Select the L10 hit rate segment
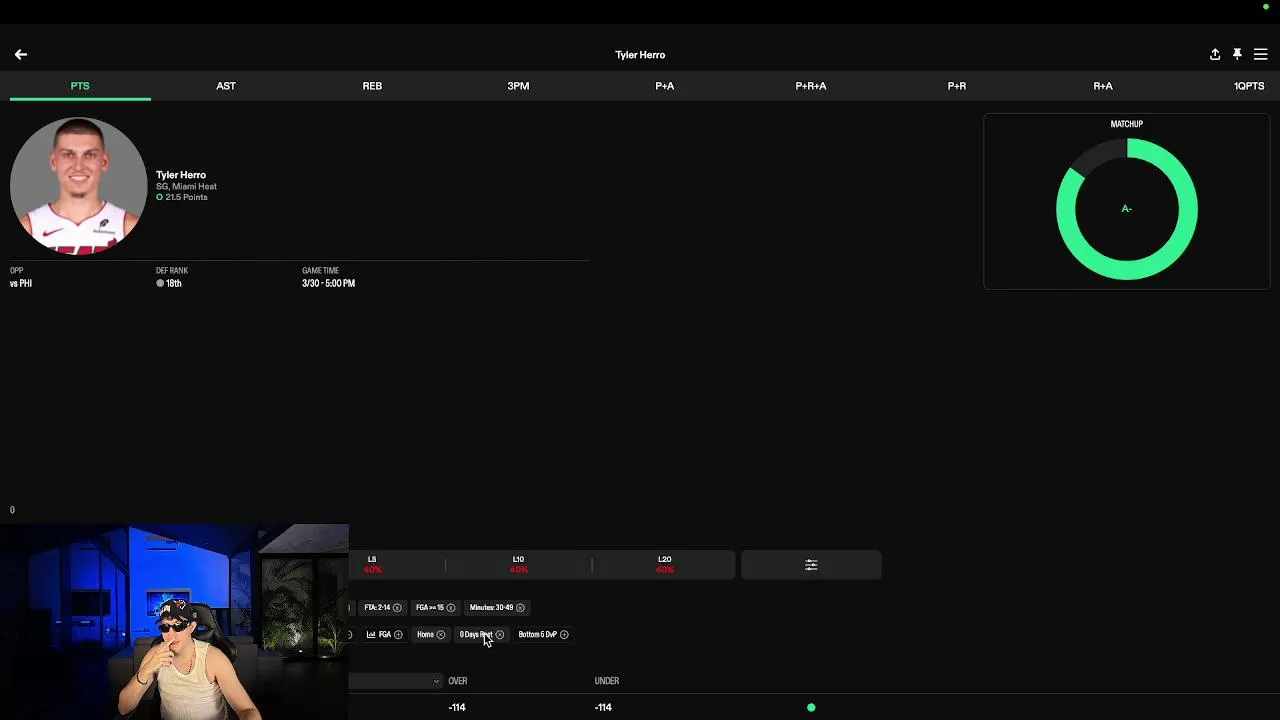Image resolution: width=1280 pixels, height=720 pixels. click(518, 565)
